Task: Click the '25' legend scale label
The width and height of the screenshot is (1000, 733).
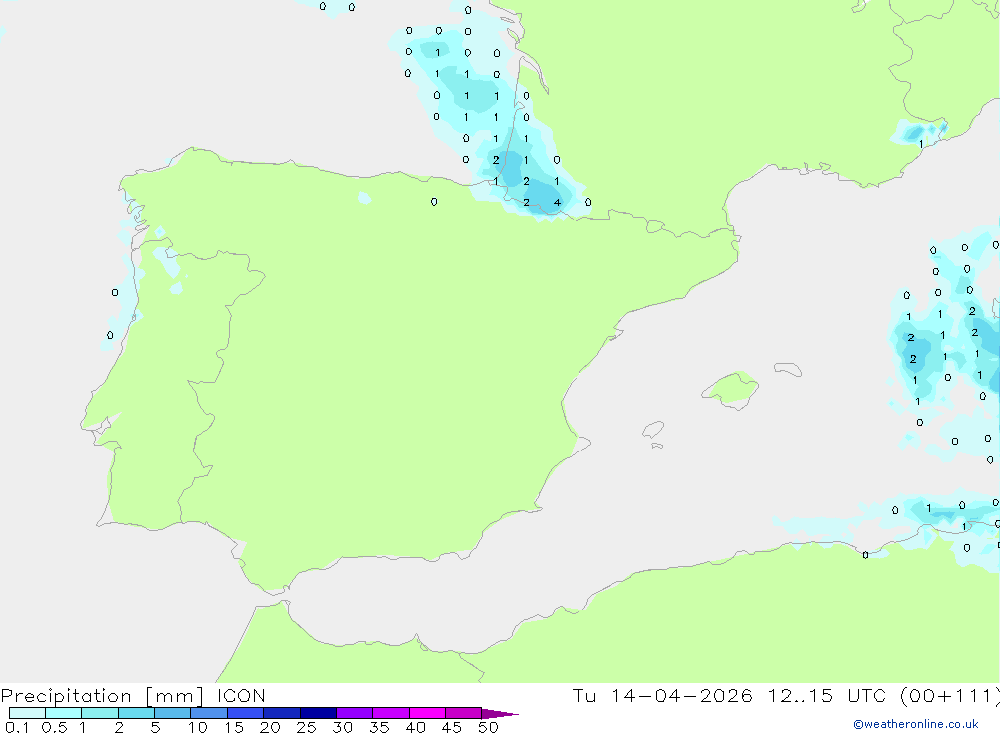Action: point(306,727)
